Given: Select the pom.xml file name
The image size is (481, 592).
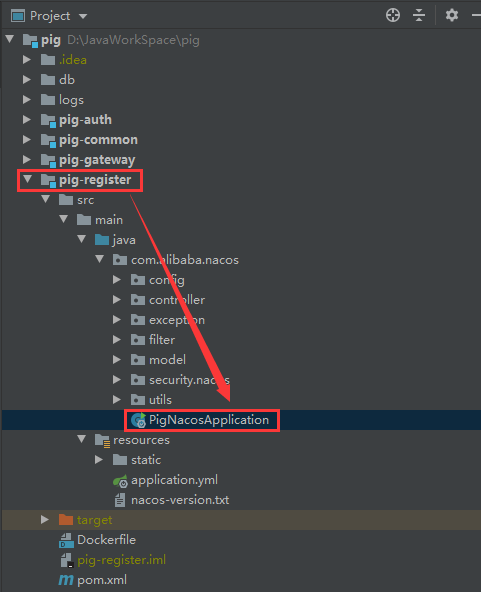Looking at the screenshot, I should coord(102,580).
